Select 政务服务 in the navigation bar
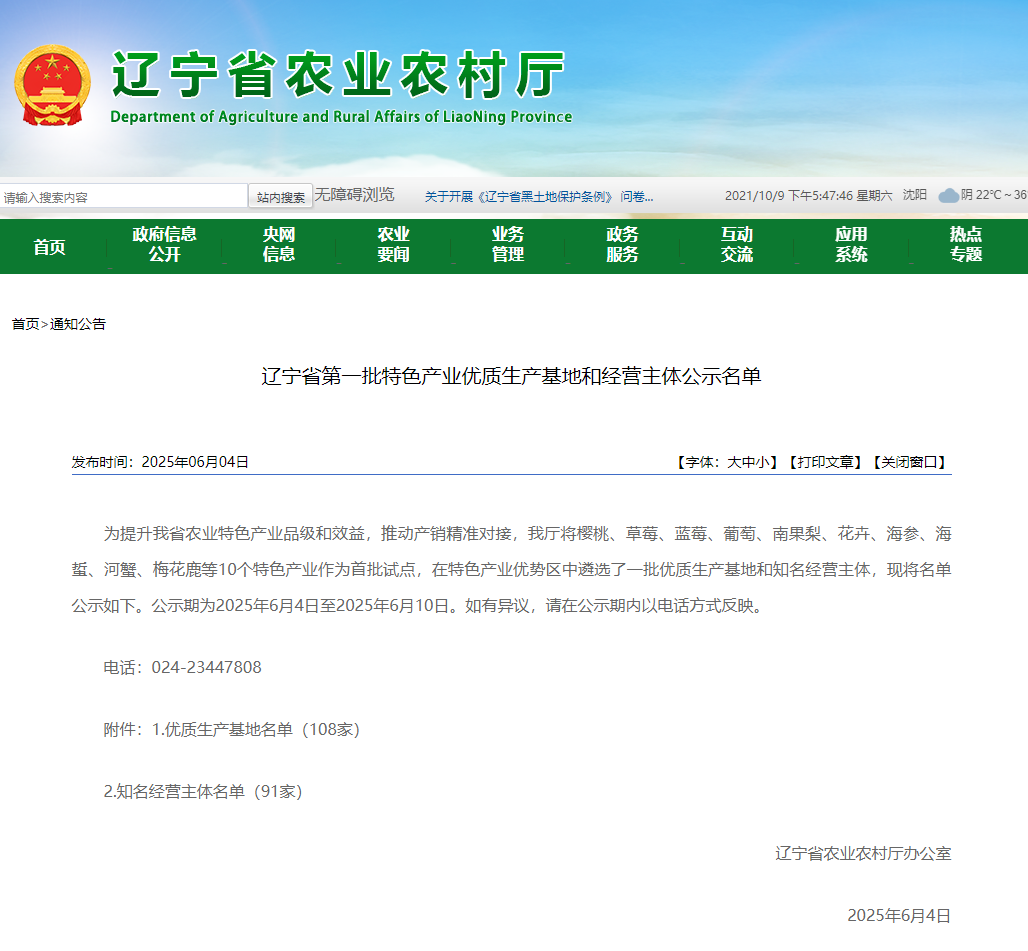Screen dimensions: 1028x951 tap(622, 245)
